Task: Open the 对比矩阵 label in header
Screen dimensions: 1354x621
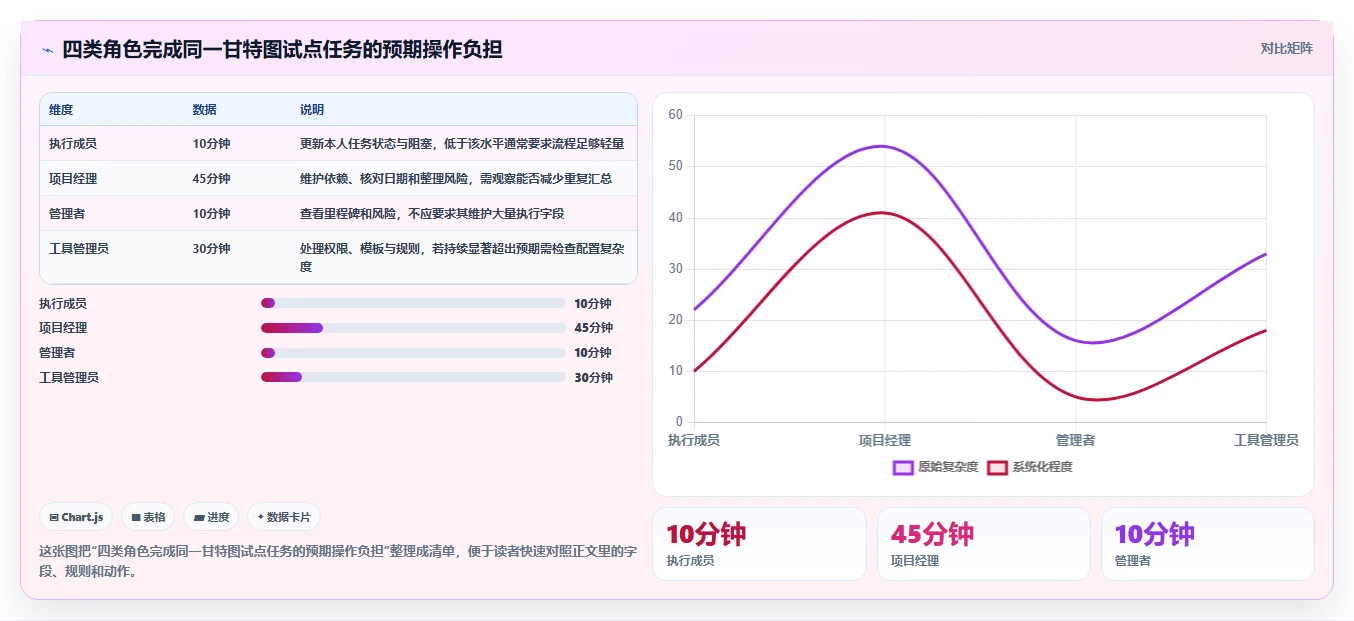Action: click(1286, 48)
